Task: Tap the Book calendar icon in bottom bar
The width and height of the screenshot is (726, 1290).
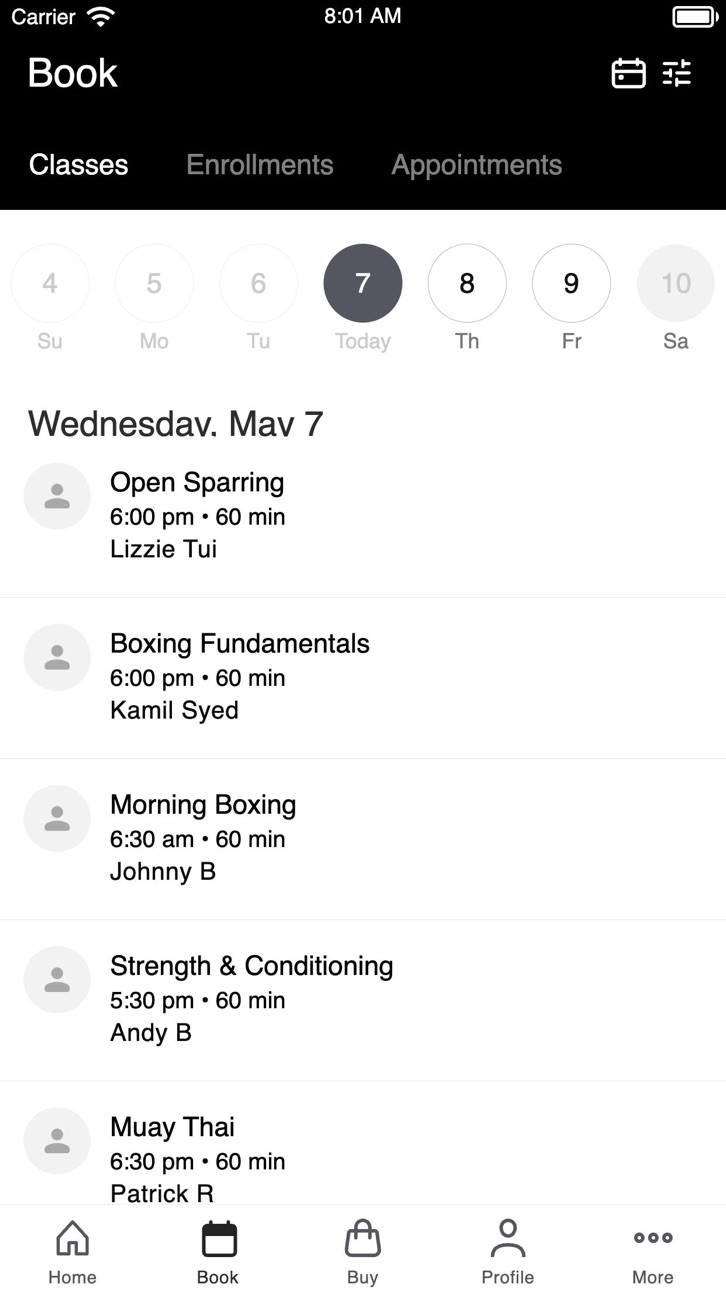Action: [x=219, y=1238]
